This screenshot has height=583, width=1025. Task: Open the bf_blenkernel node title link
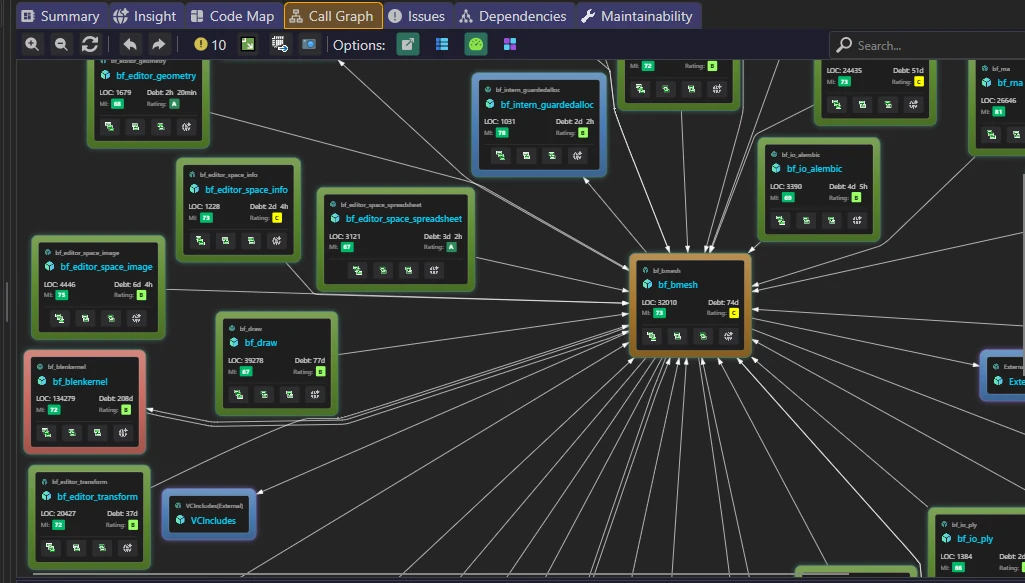(80, 381)
